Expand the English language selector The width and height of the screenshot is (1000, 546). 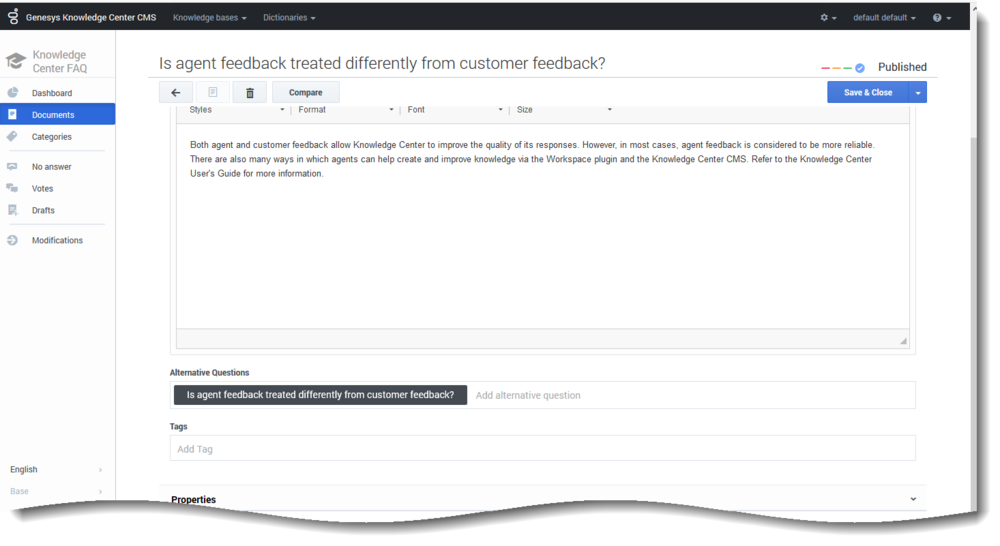(56, 469)
